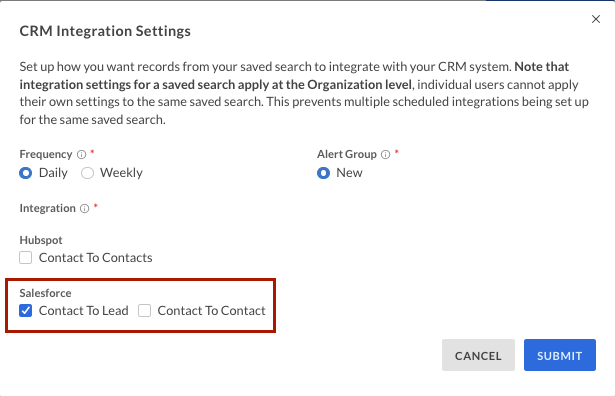Submit the integration settings
615x396 pixels.
pos(560,355)
